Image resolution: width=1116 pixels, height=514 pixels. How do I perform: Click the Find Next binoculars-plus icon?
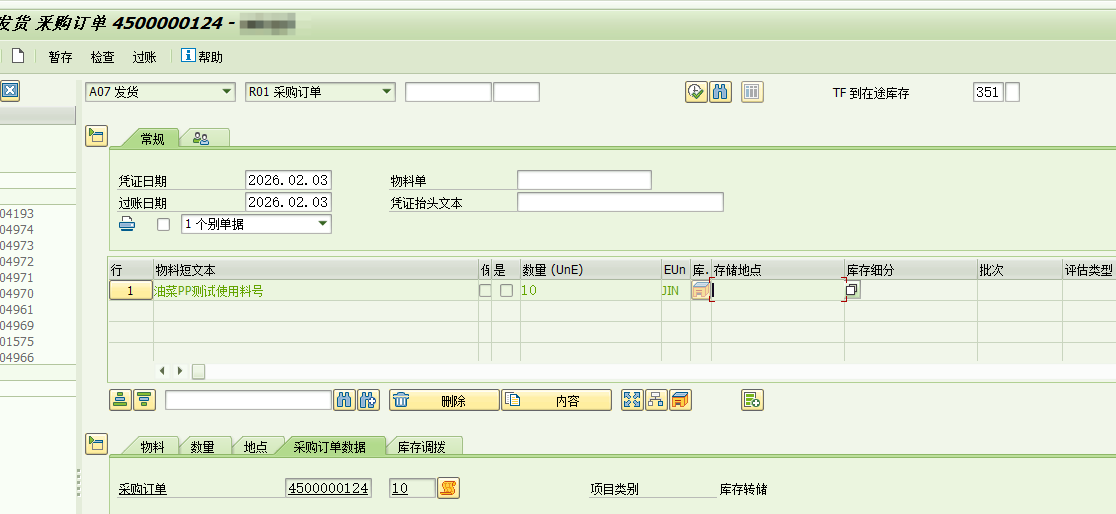coord(368,400)
